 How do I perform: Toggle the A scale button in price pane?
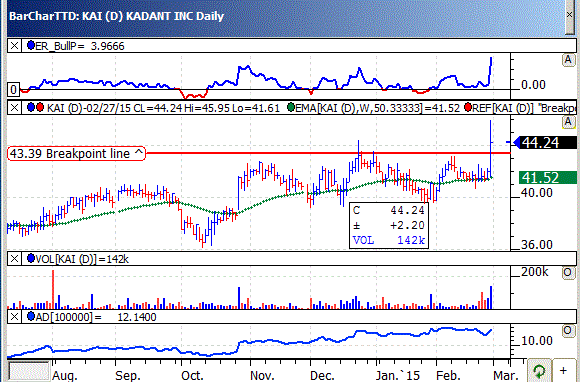[x=568, y=122]
